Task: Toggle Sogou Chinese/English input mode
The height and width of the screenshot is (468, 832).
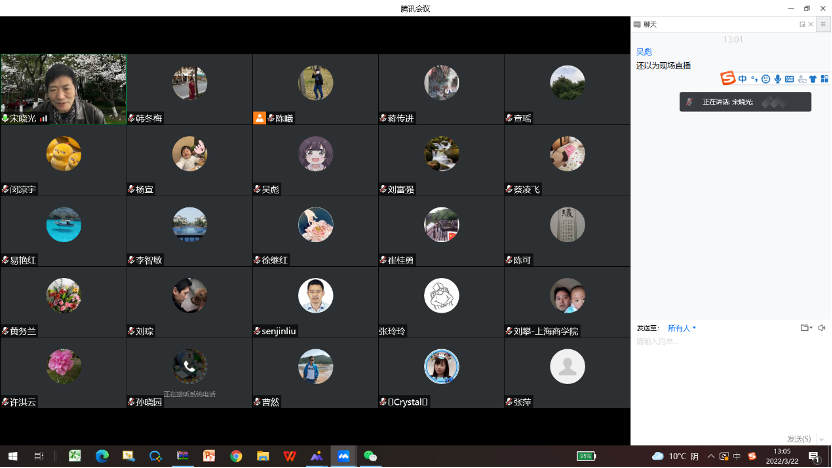Action: point(743,79)
